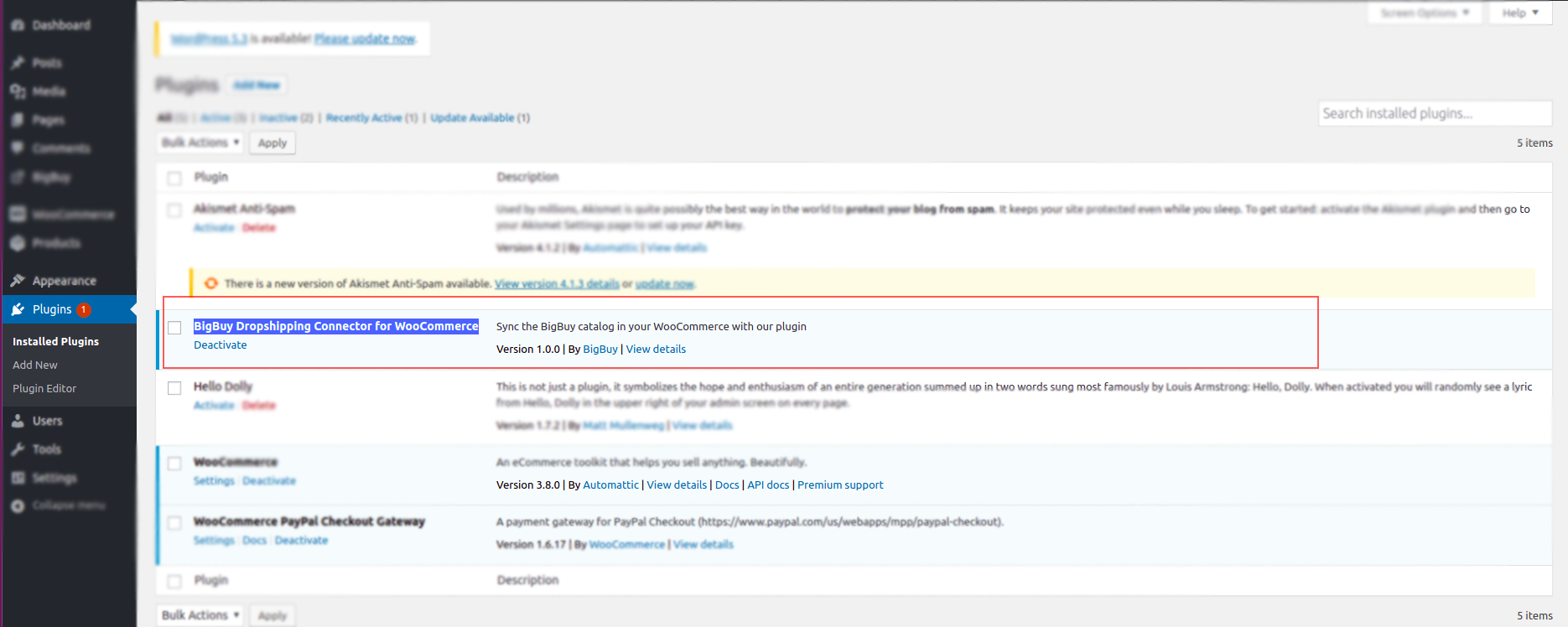The width and height of the screenshot is (1568, 627).
Task: Expand the Screen Options panel
Action: point(1424,13)
